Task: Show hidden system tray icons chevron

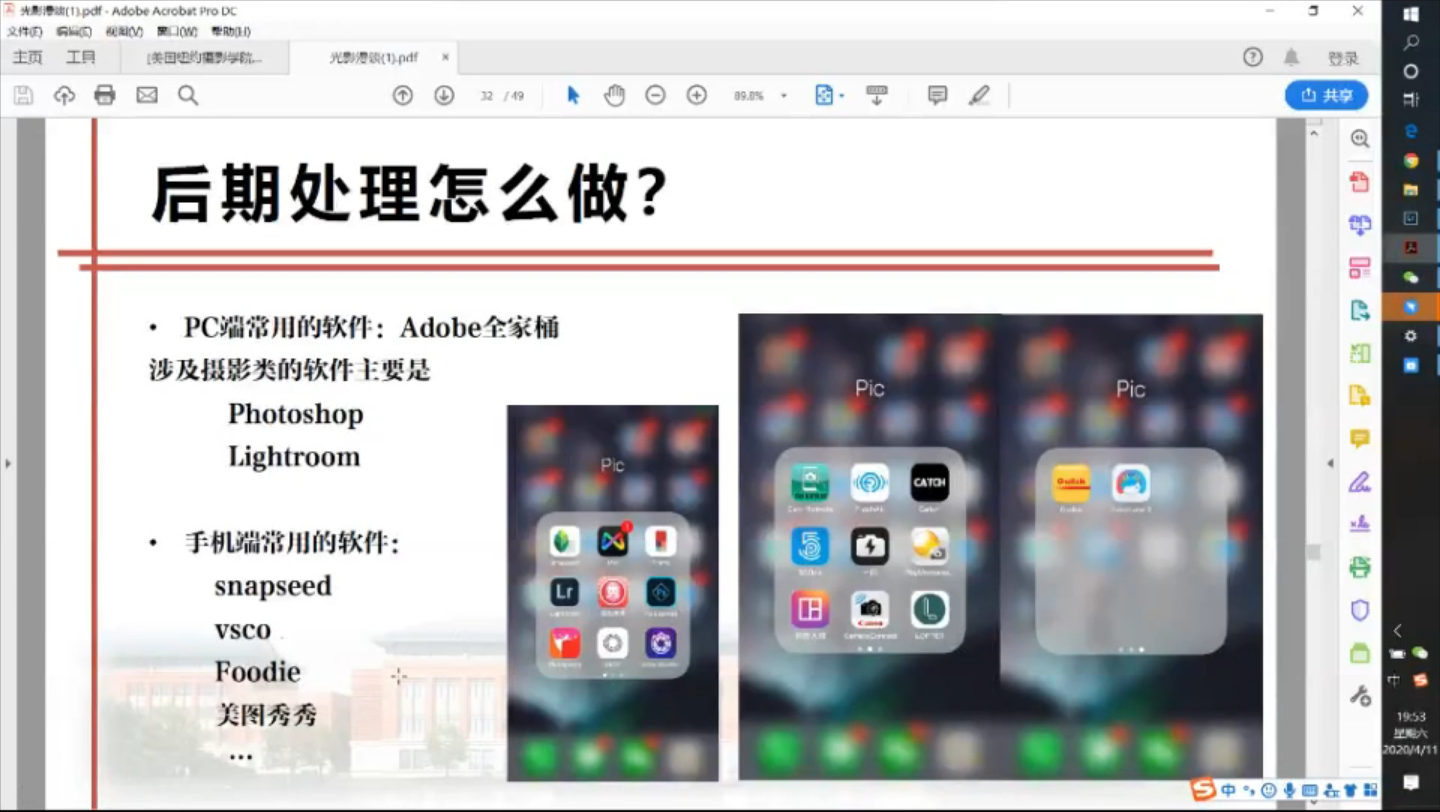Action: 1398,631
